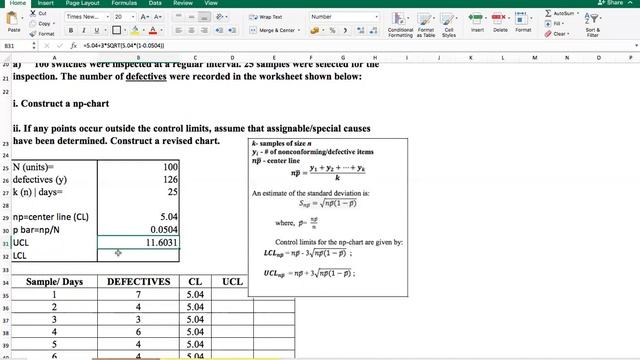This screenshot has width=640, height=360.
Task: Increase font size with the larger A icon
Action: [x=144, y=17]
